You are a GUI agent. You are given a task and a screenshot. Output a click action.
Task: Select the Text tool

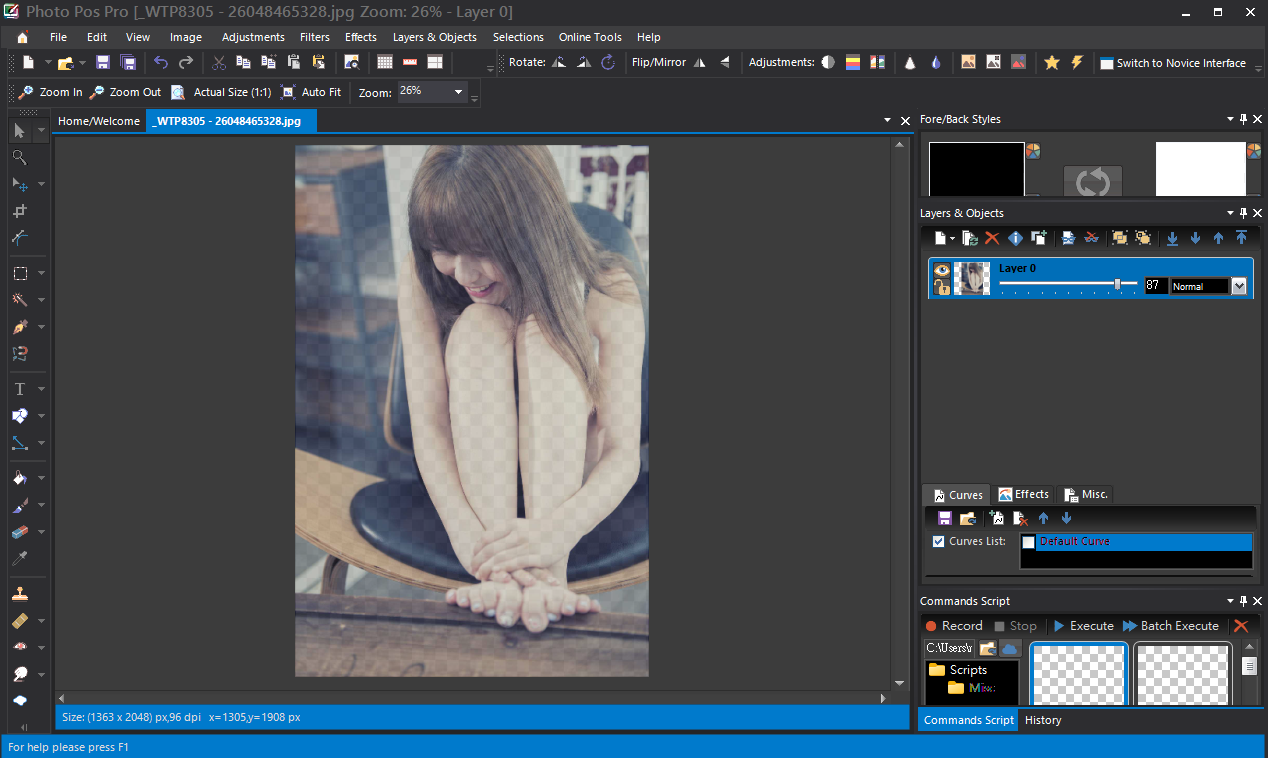pos(19,389)
